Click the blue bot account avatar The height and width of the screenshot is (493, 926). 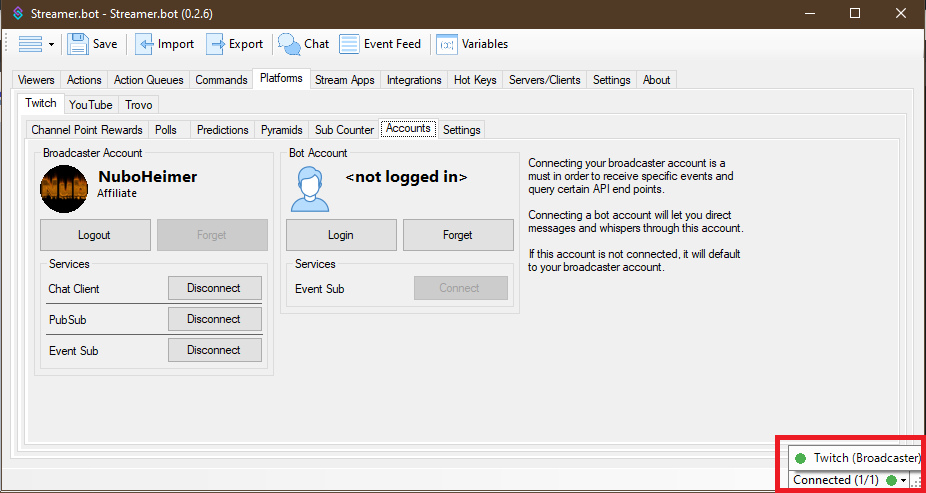pos(309,189)
